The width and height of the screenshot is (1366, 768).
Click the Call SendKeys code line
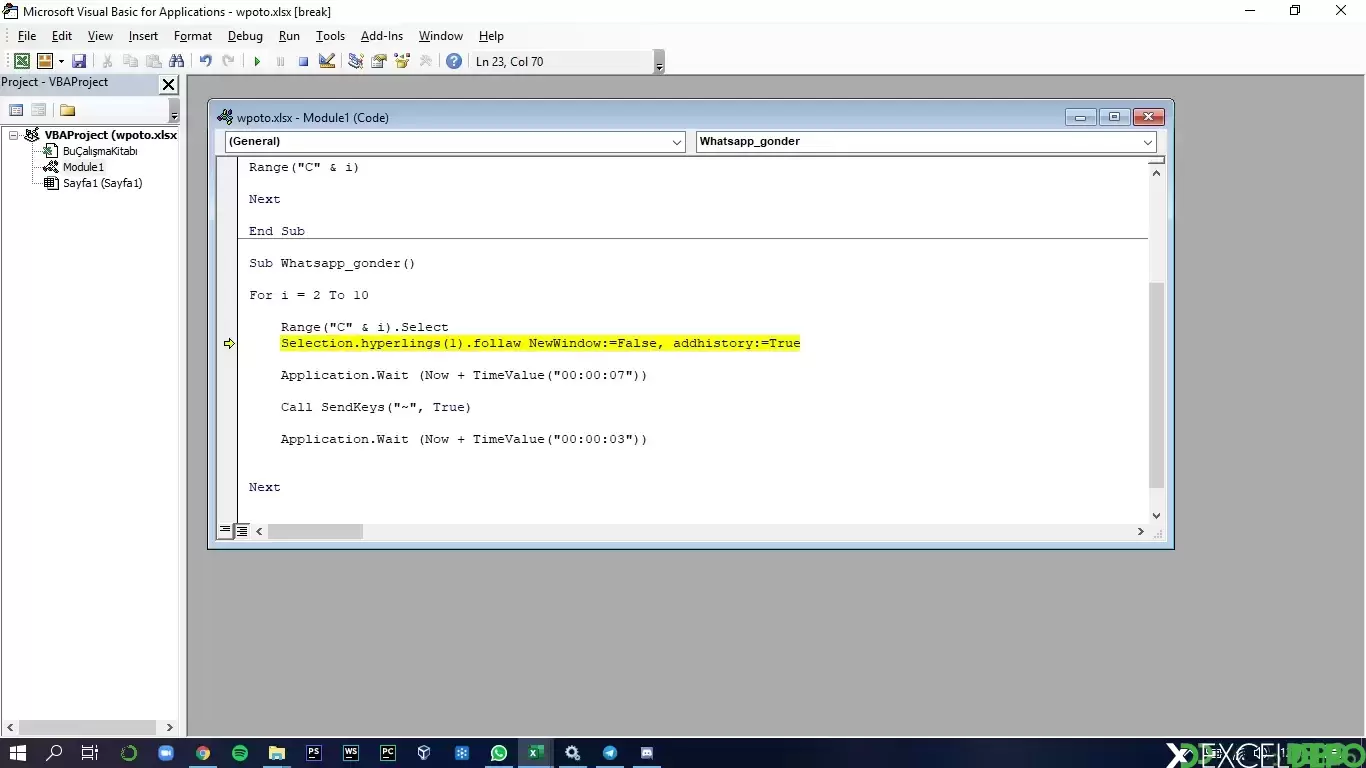tap(375, 407)
